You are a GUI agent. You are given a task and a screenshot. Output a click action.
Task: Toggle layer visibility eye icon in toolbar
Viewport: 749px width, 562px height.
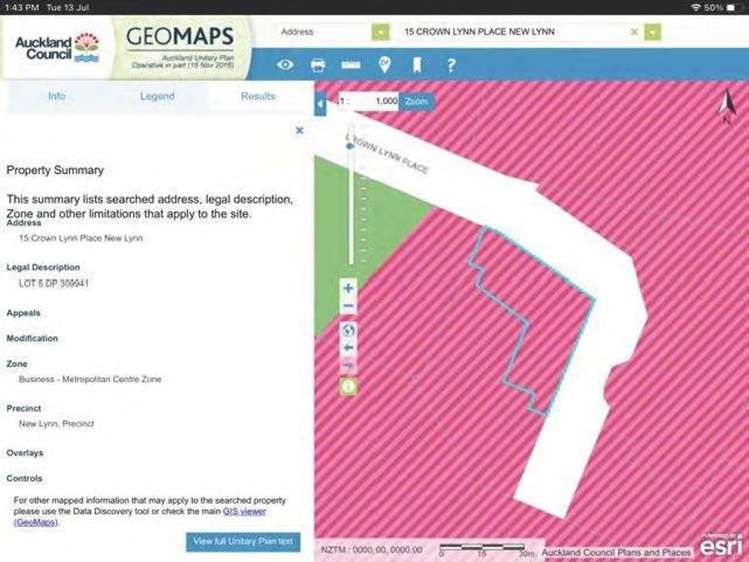coord(286,65)
